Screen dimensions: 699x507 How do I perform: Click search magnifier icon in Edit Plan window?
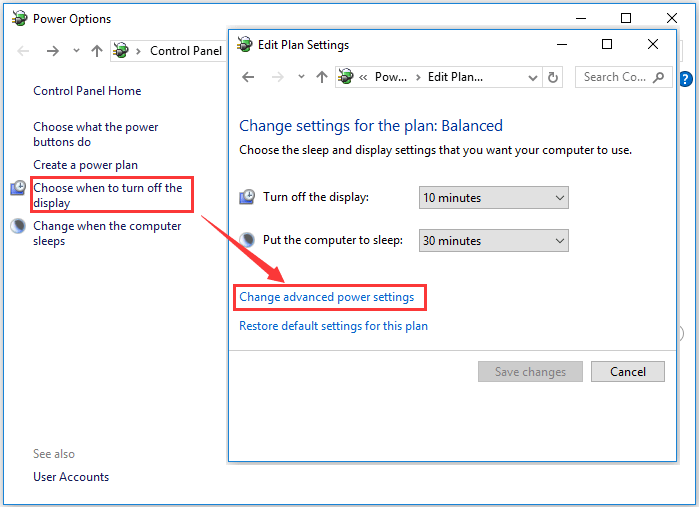[x=659, y=77]
